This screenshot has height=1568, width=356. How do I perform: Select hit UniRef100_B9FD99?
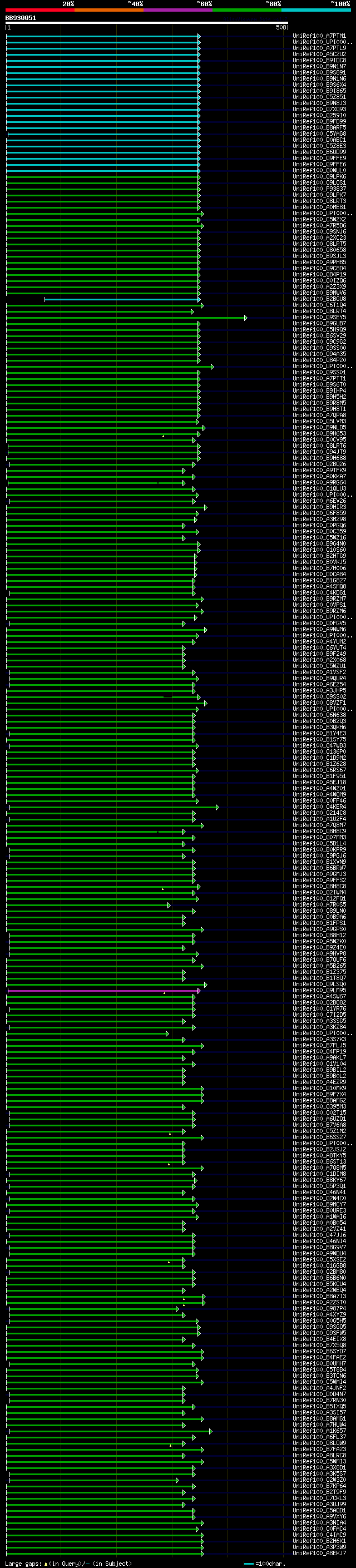pyautogui.click(x=319, y=121)
